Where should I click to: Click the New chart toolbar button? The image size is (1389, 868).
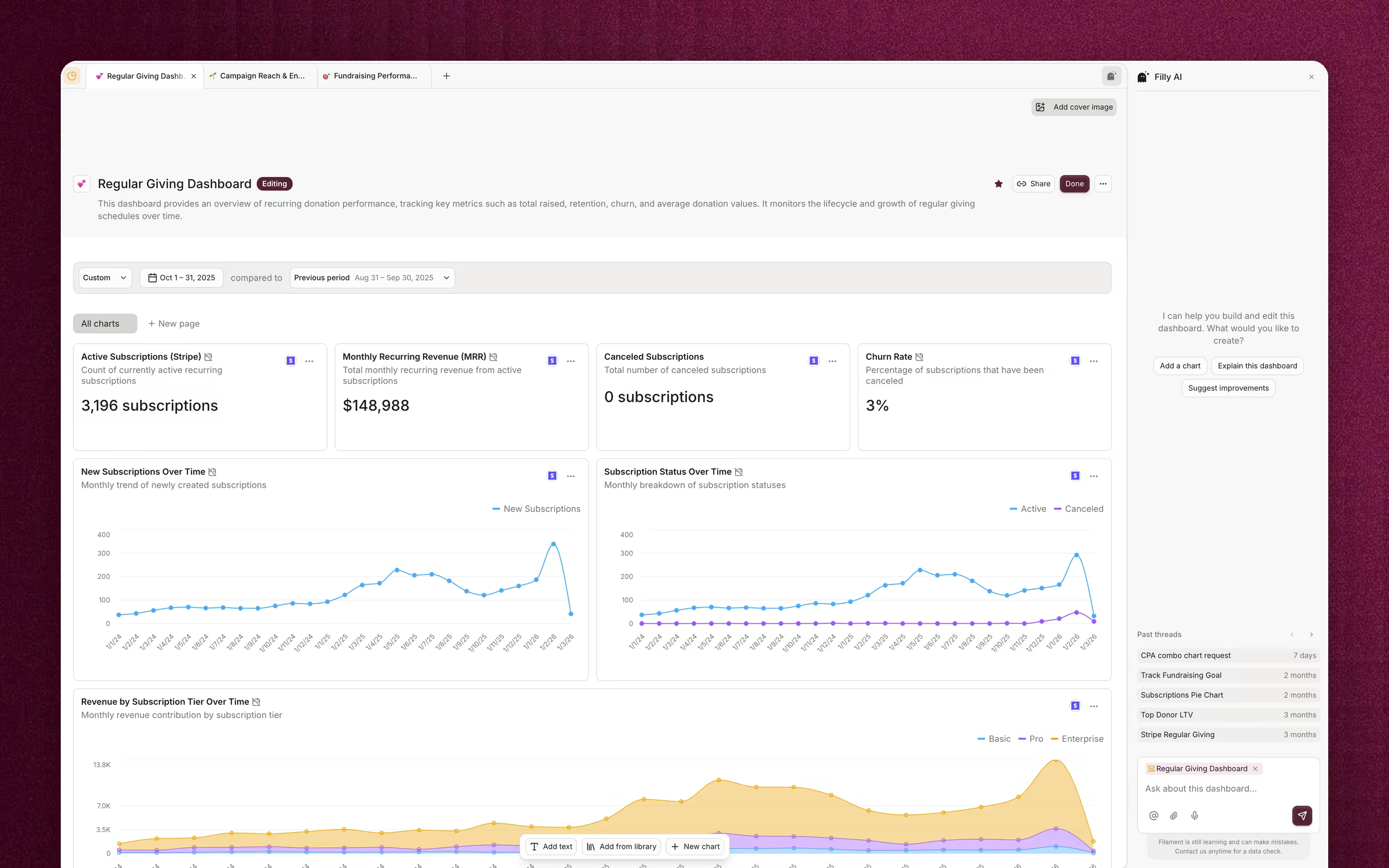[x=695, y=847]
